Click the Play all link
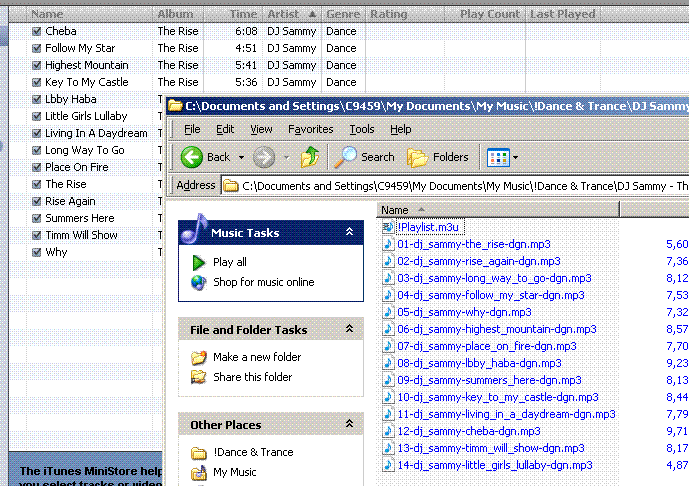Screen dimensions: 689x486 point(230,262)
